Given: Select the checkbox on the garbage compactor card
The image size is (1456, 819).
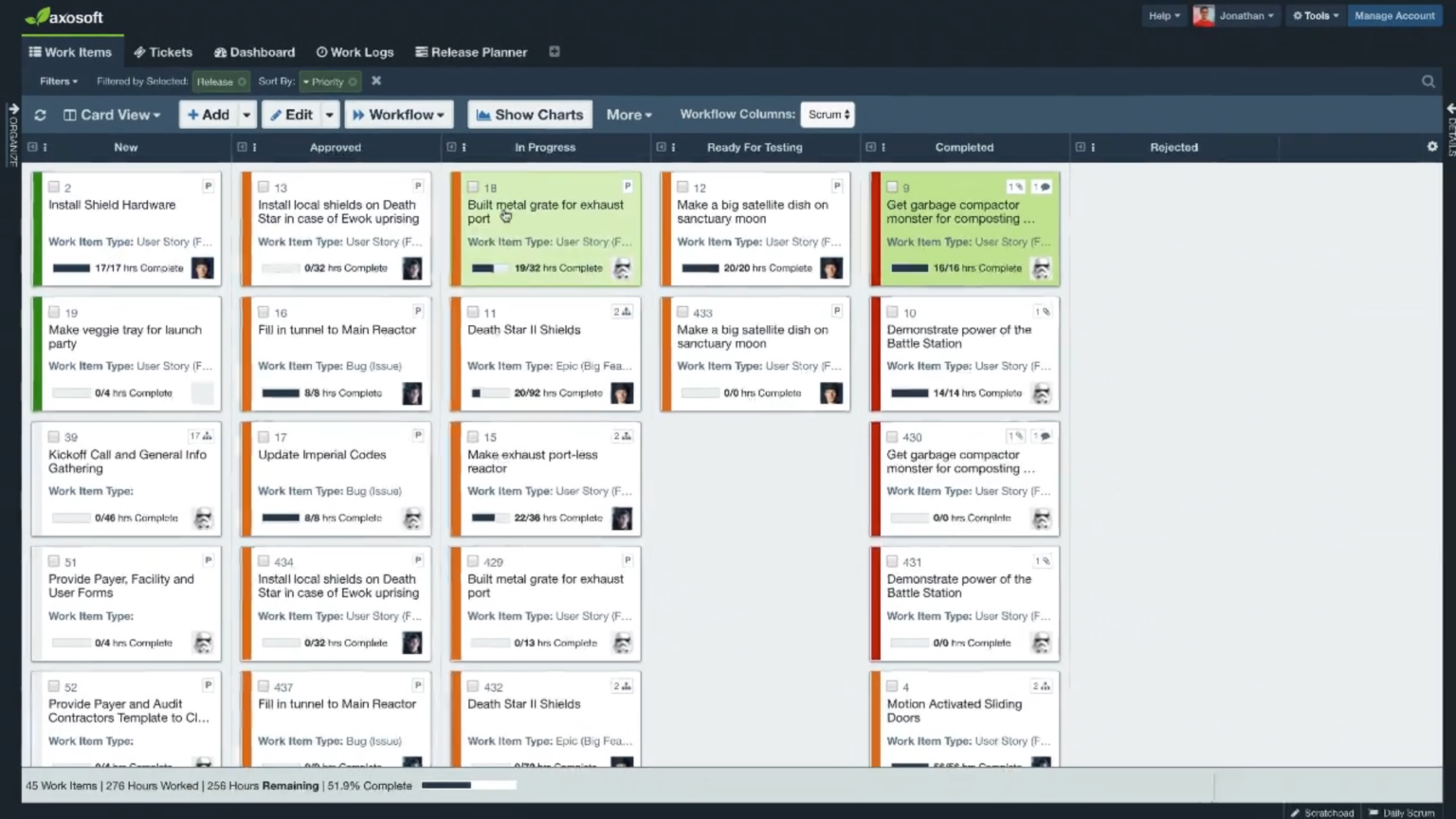Looking at the screenshot, I should [x=891, y=187].
